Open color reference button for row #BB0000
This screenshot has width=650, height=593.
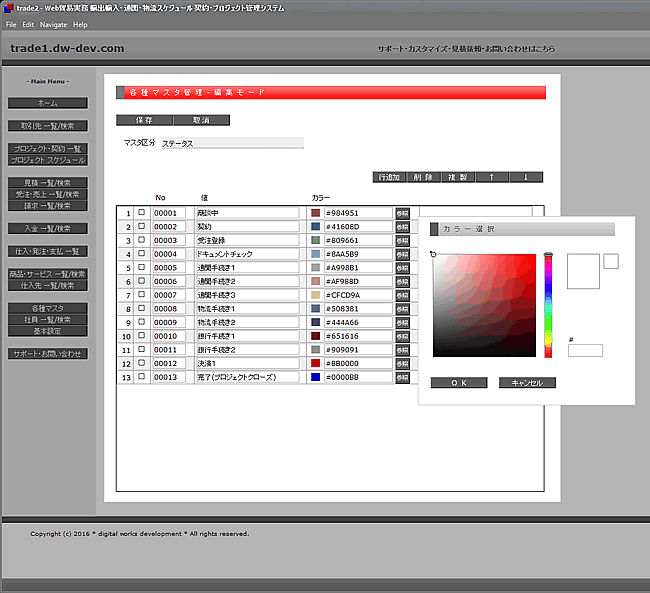pos(402,364)
